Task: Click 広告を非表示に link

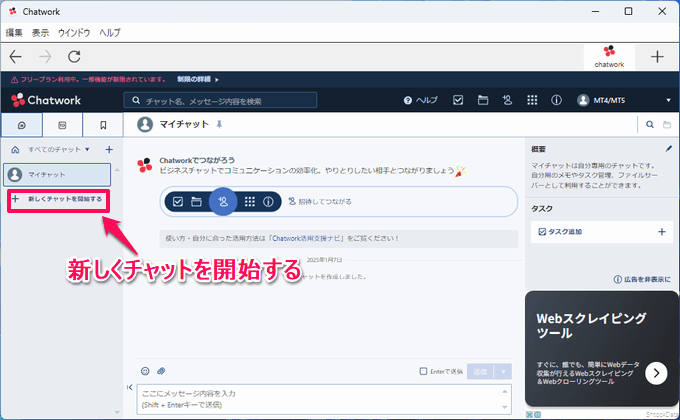Action: [x=642, y=279]
